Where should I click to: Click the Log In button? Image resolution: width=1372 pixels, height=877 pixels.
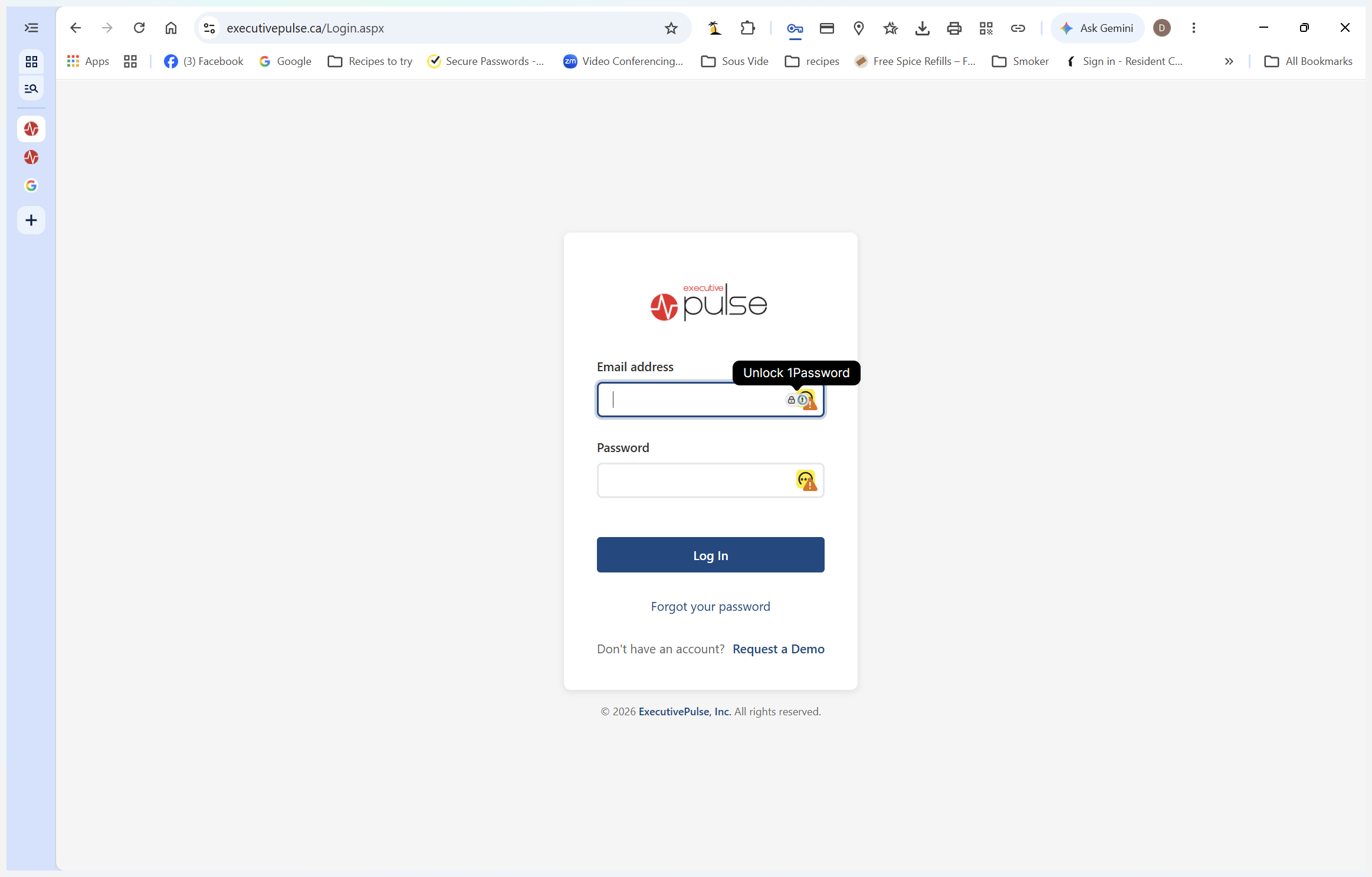[710, 555]
